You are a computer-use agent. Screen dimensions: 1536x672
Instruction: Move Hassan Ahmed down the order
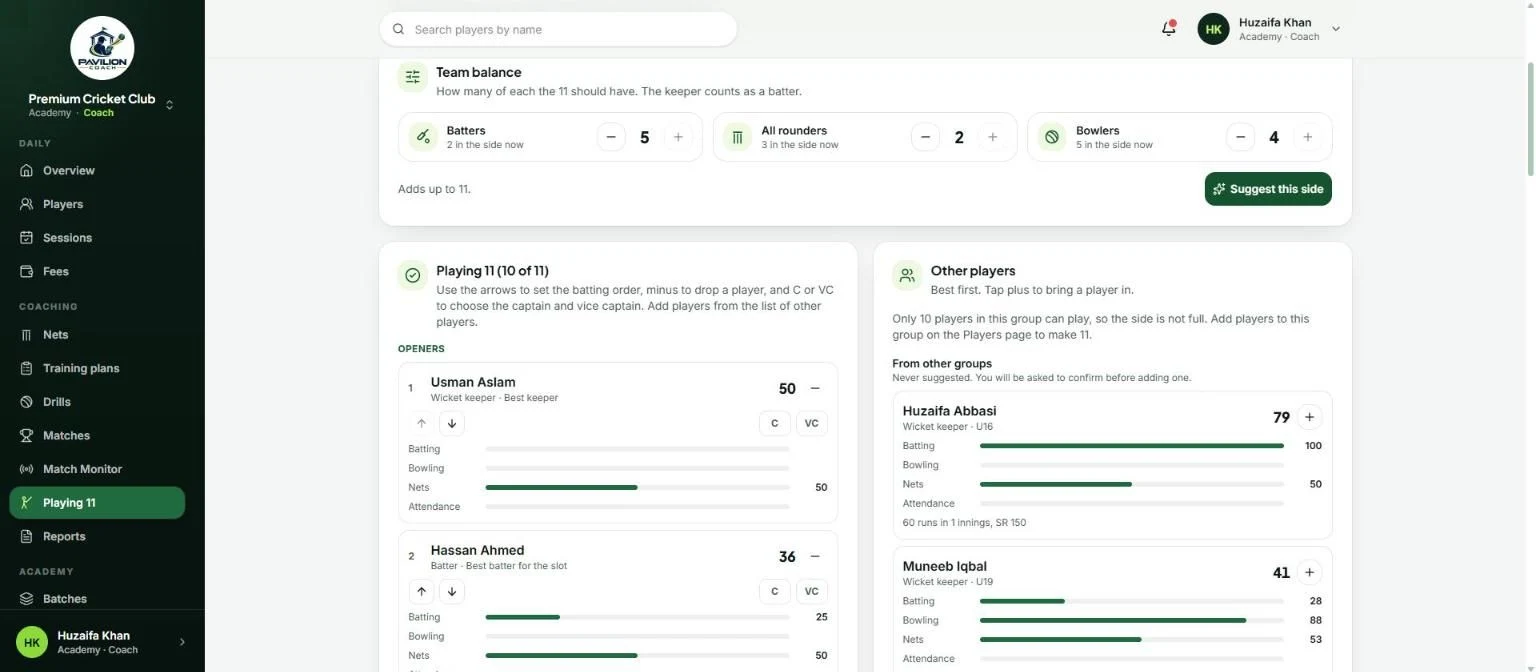point(452,591)
